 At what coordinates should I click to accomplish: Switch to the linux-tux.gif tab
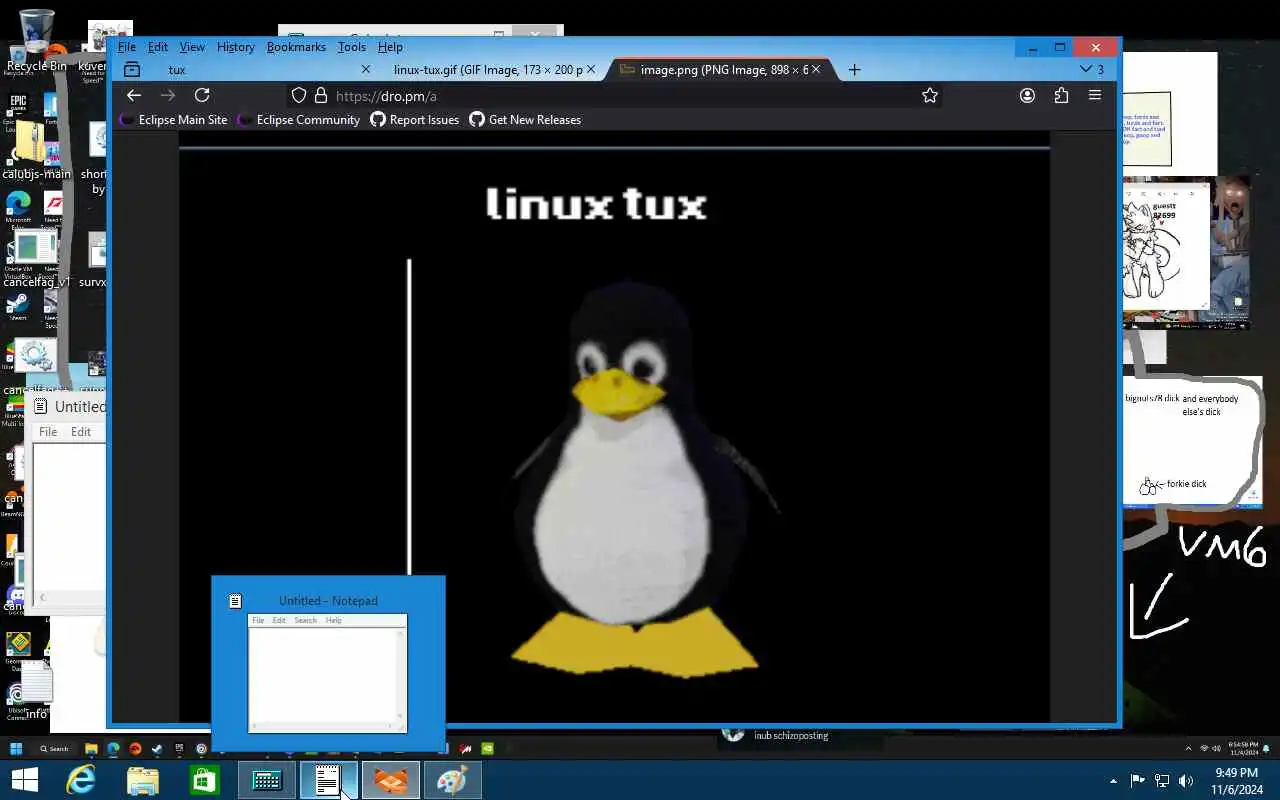492,69
